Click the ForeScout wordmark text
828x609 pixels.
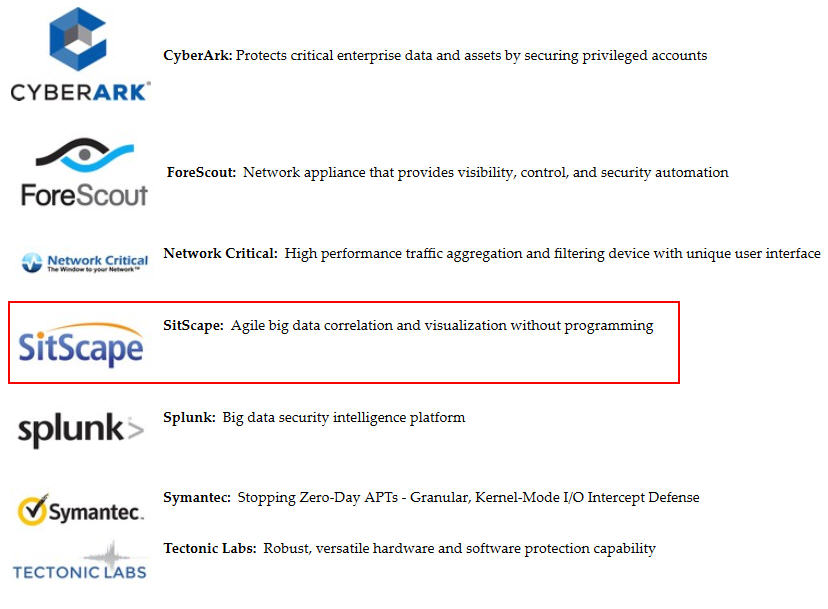84,195
